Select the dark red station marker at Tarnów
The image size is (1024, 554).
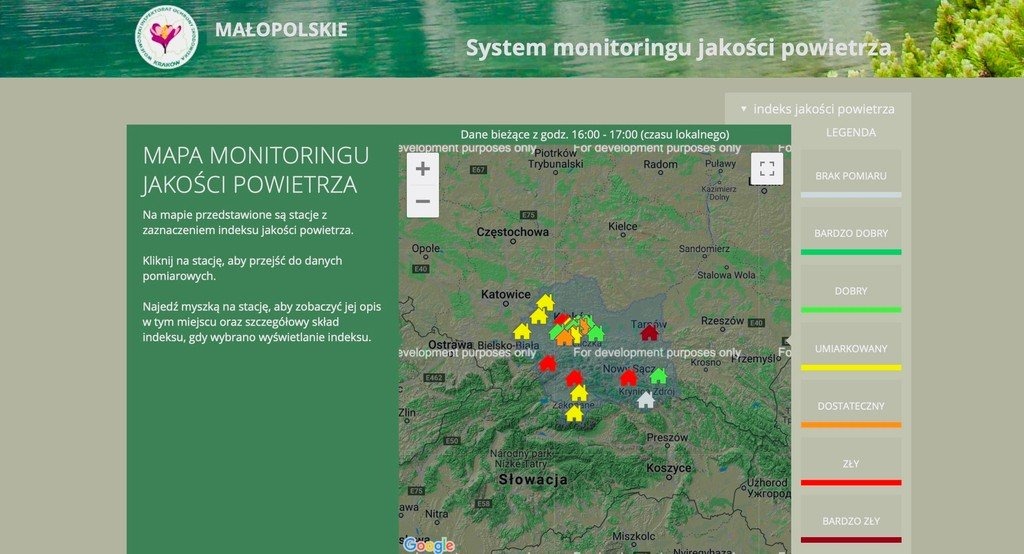click(649, 333)
